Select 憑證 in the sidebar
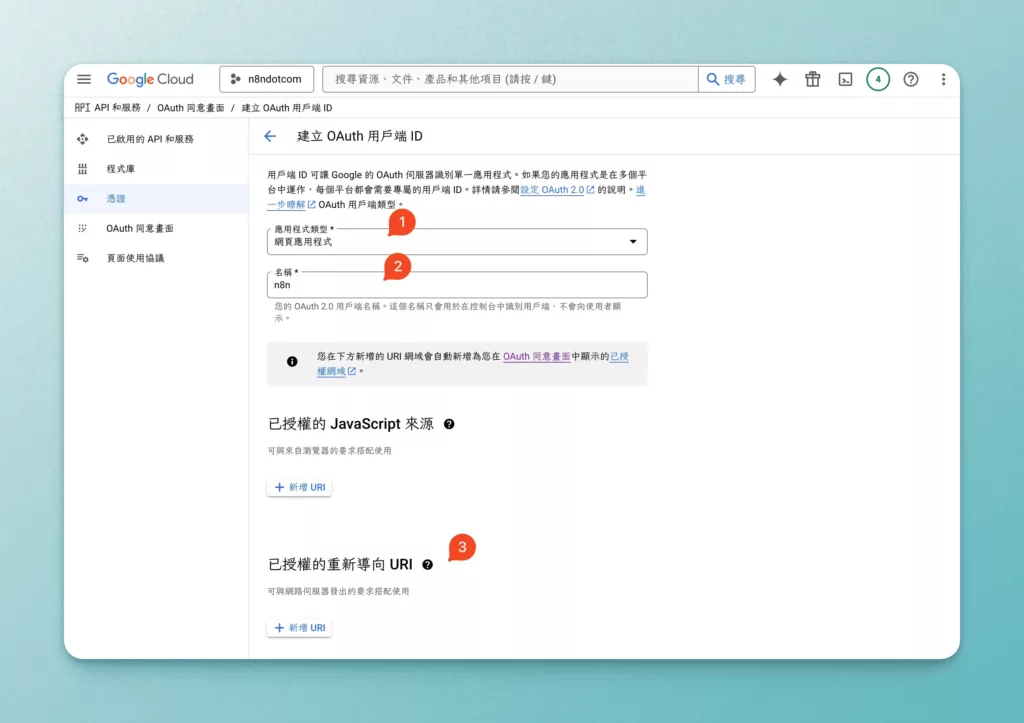This screenshot has width=1024, height=723. (156, 199)
